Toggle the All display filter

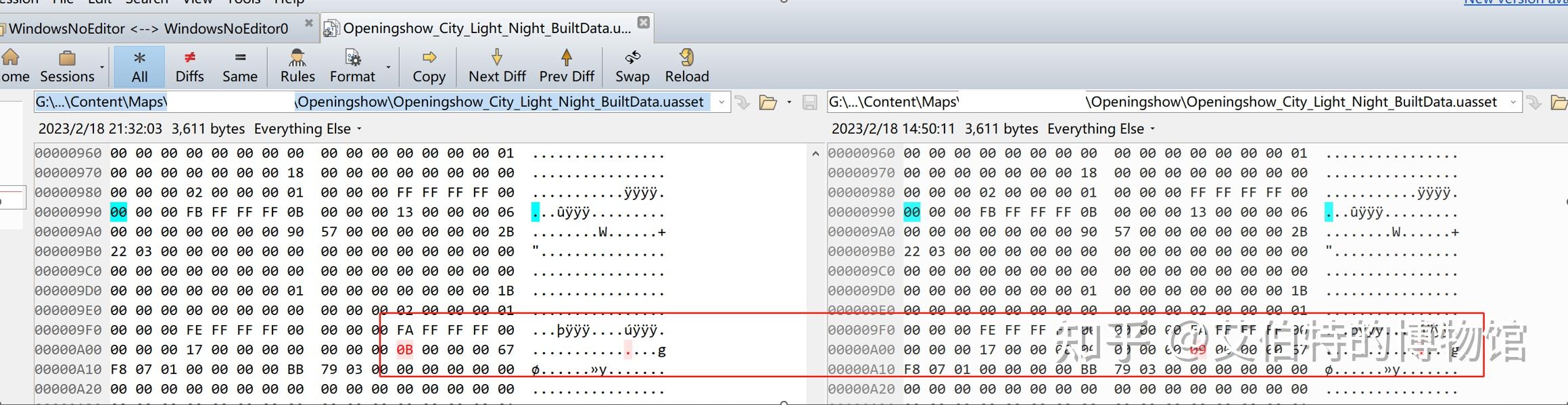coord(139,66)
